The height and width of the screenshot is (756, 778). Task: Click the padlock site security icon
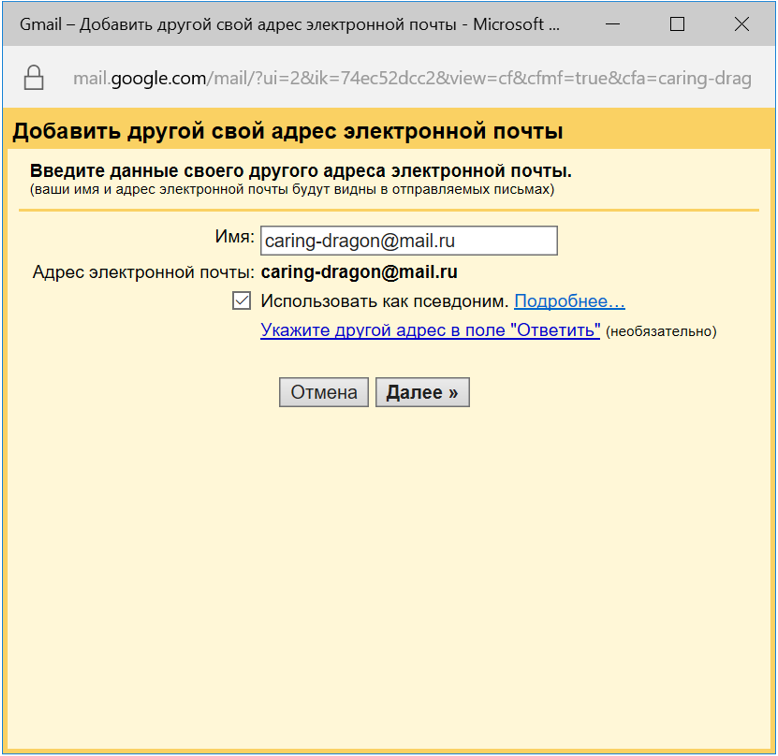(34, 78)
